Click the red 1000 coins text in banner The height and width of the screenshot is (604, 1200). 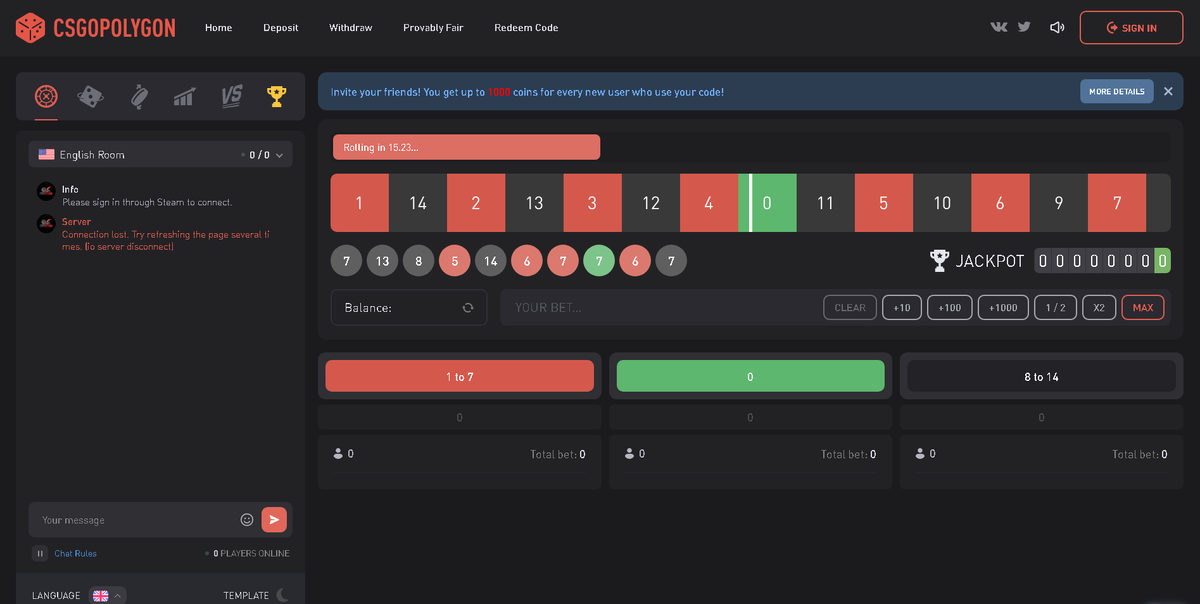[x=499, y=92]
